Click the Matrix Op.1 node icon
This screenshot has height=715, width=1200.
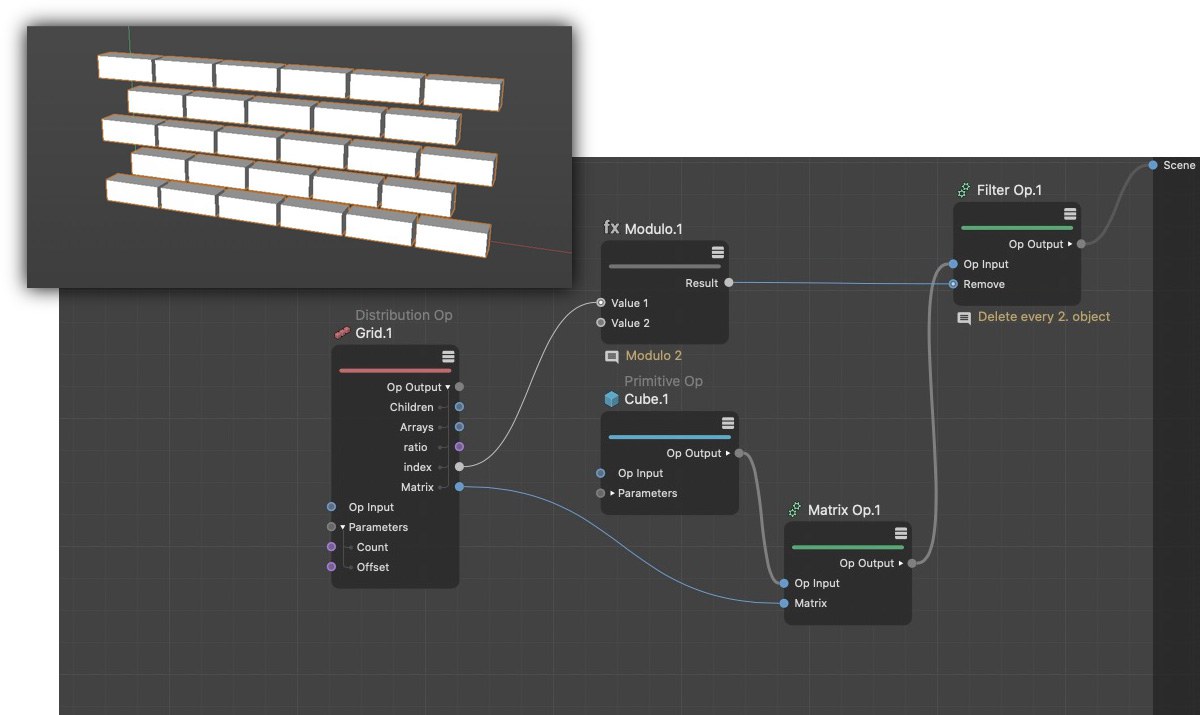click(x=795, y=510)
